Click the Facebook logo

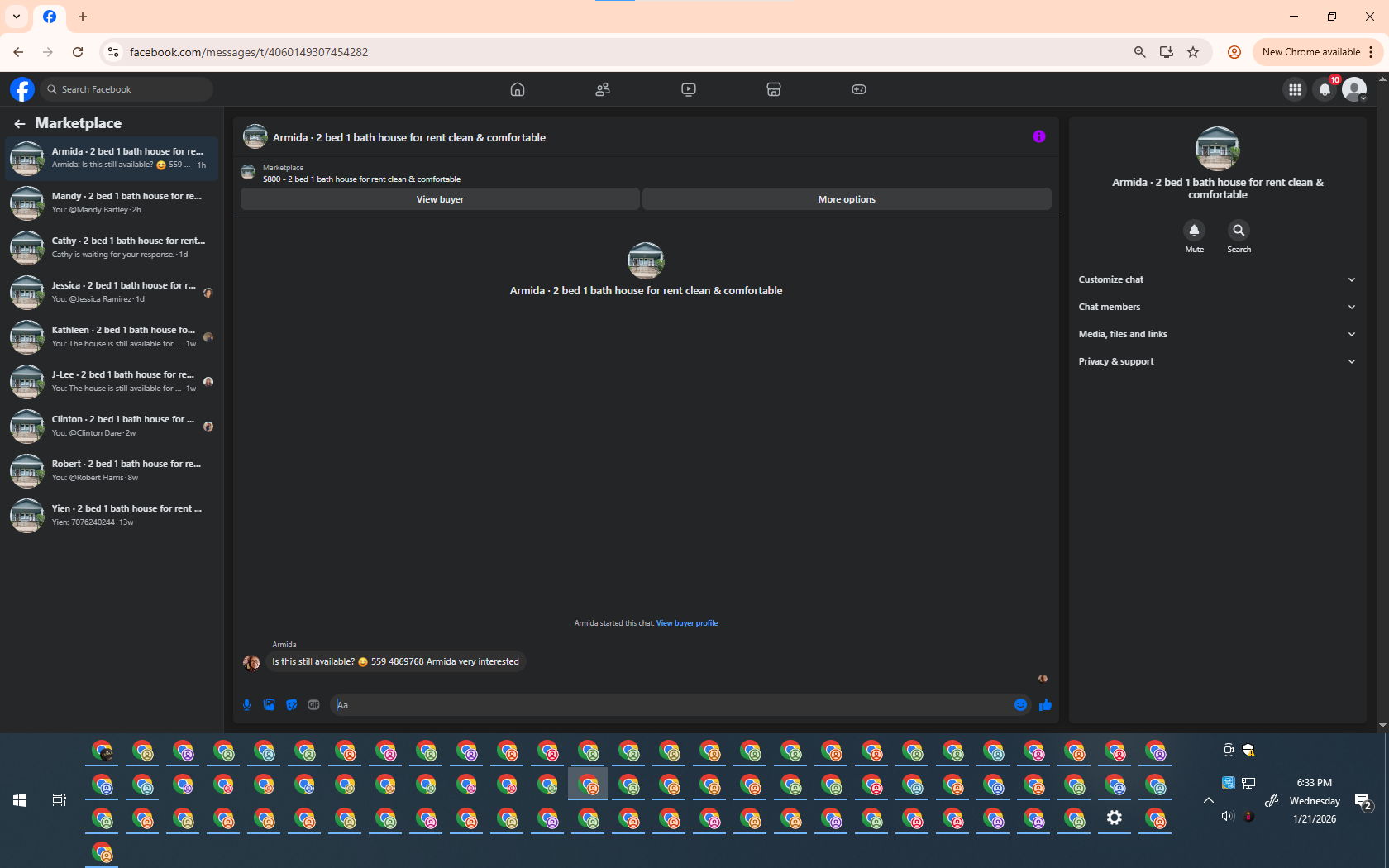coord(22,89)
